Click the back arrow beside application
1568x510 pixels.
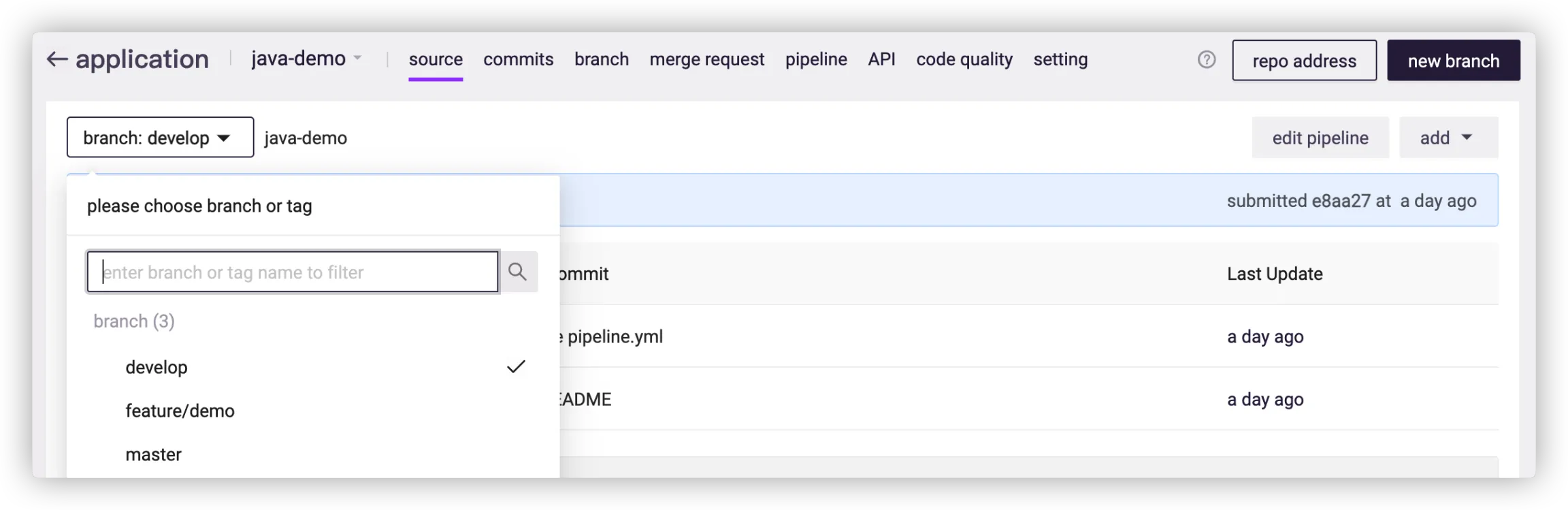tap(56, 60)
